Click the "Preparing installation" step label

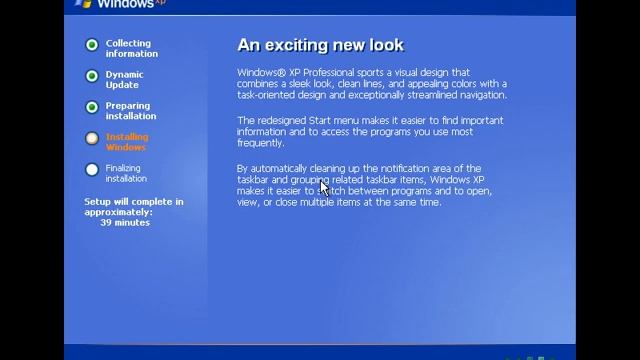pos(131,111)
